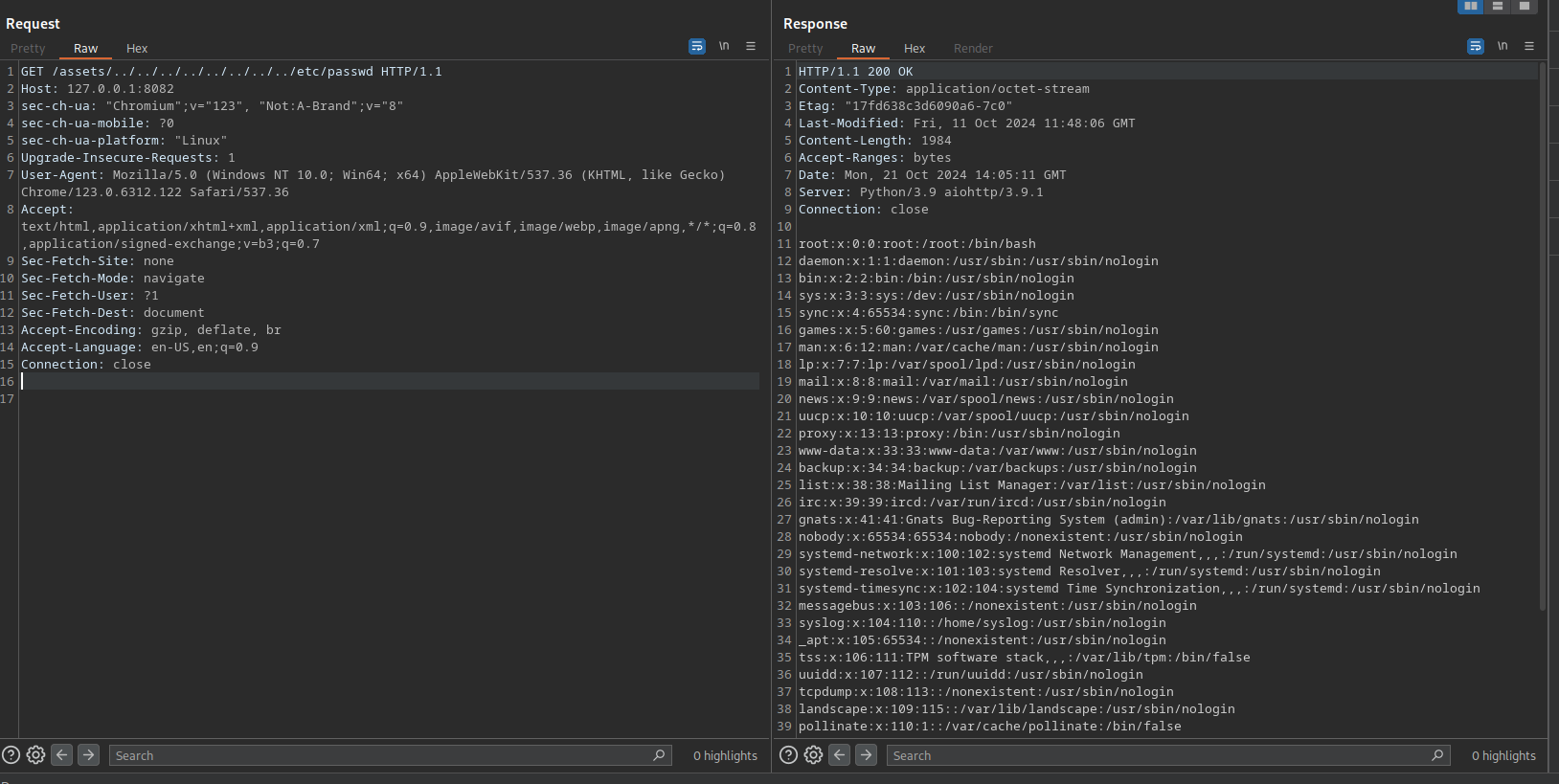Click the Accept-Encoding: gzip, deflate, br header
1559x784 pixels.
151,330
